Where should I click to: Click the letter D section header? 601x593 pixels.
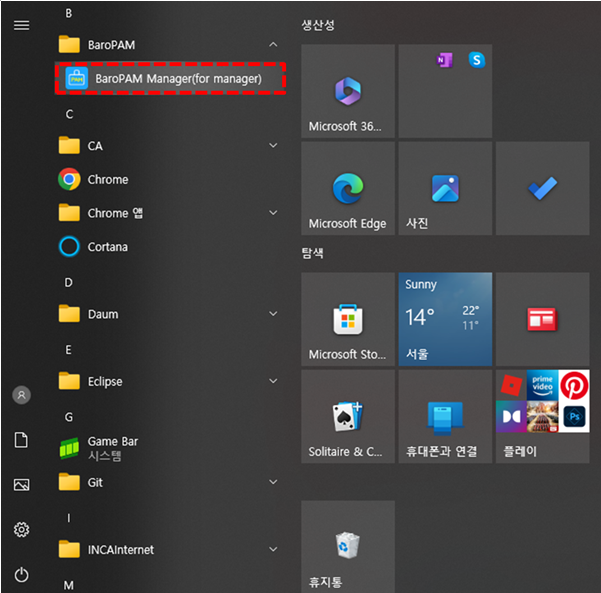click(x=68, y=283)
